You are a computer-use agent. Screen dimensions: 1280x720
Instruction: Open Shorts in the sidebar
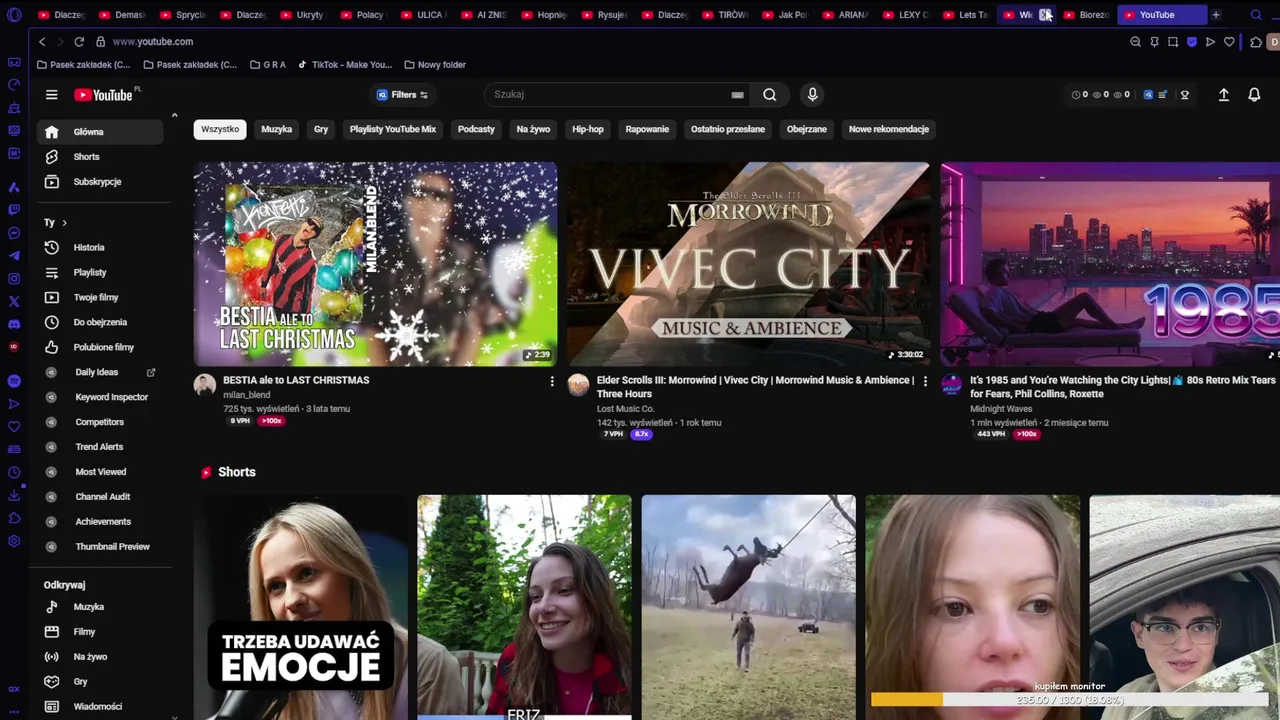(x=100, y=157)
